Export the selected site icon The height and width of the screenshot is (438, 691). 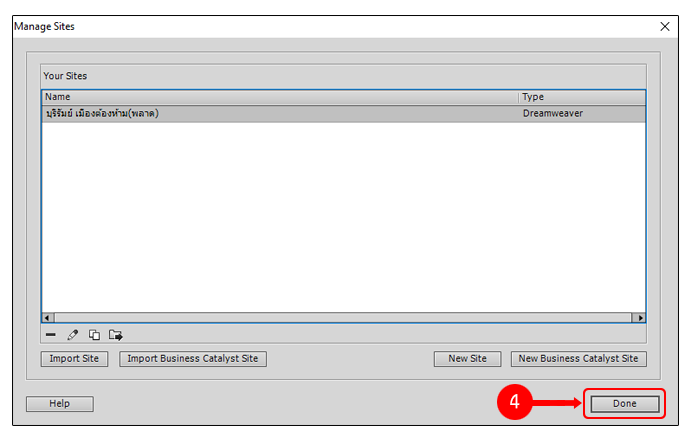(116, 335)
